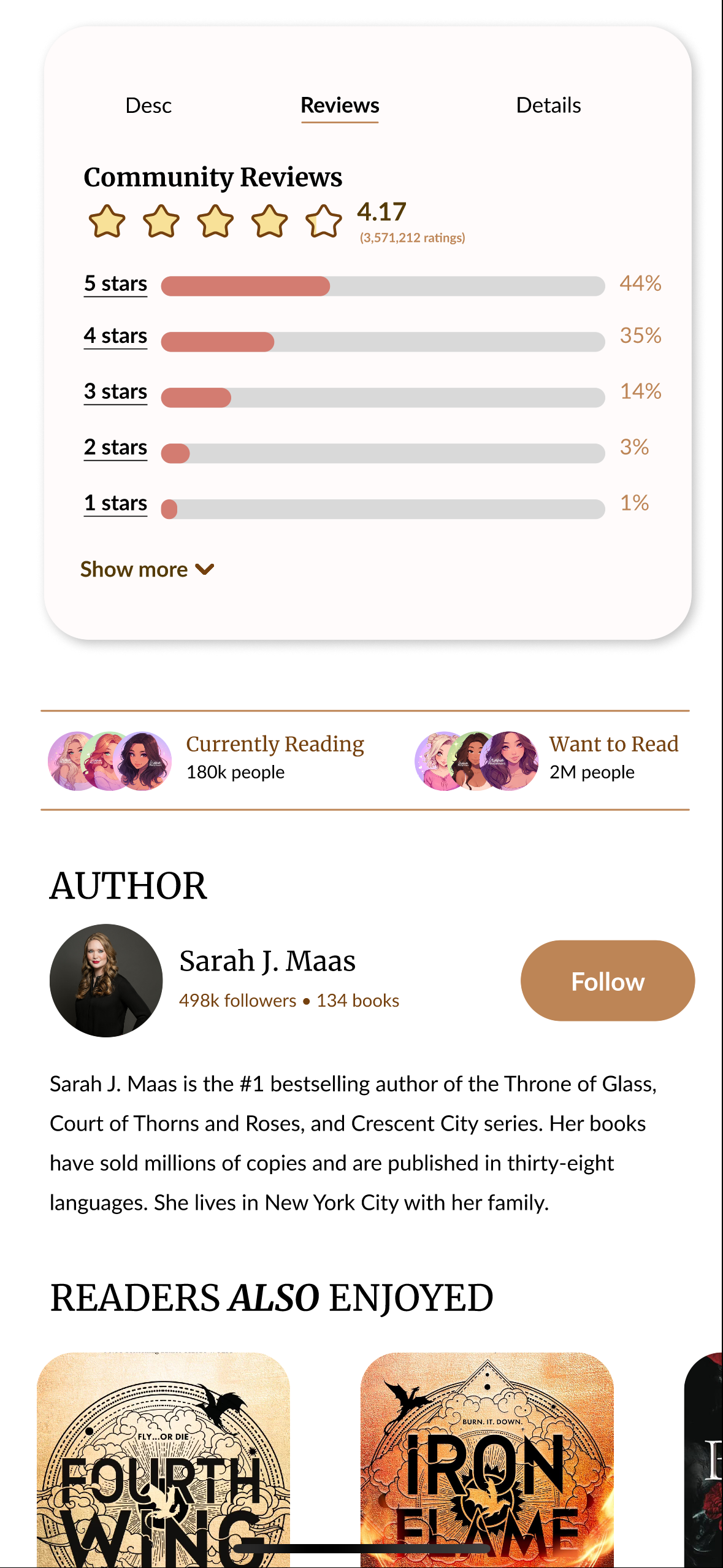
Task: Click the Show more chevron arrow
Action: (205, 569)
